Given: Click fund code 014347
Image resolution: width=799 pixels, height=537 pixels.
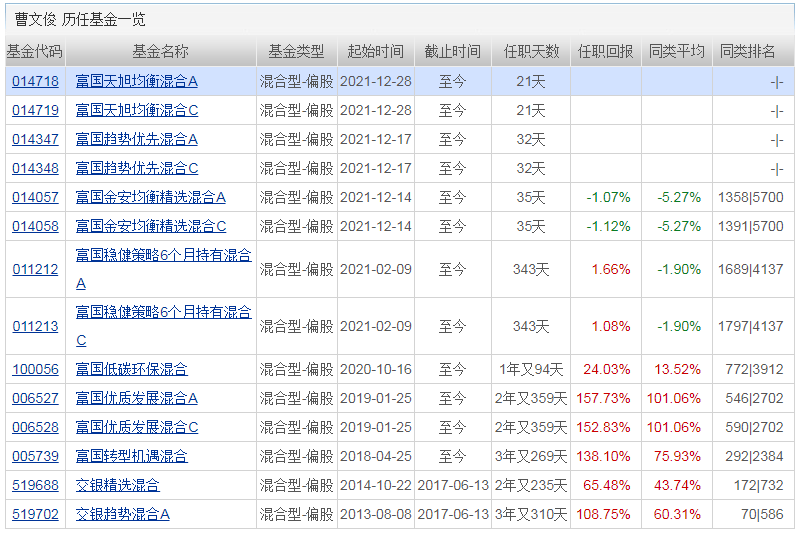Looking at the screenshot, I should [x=35, y=140].
